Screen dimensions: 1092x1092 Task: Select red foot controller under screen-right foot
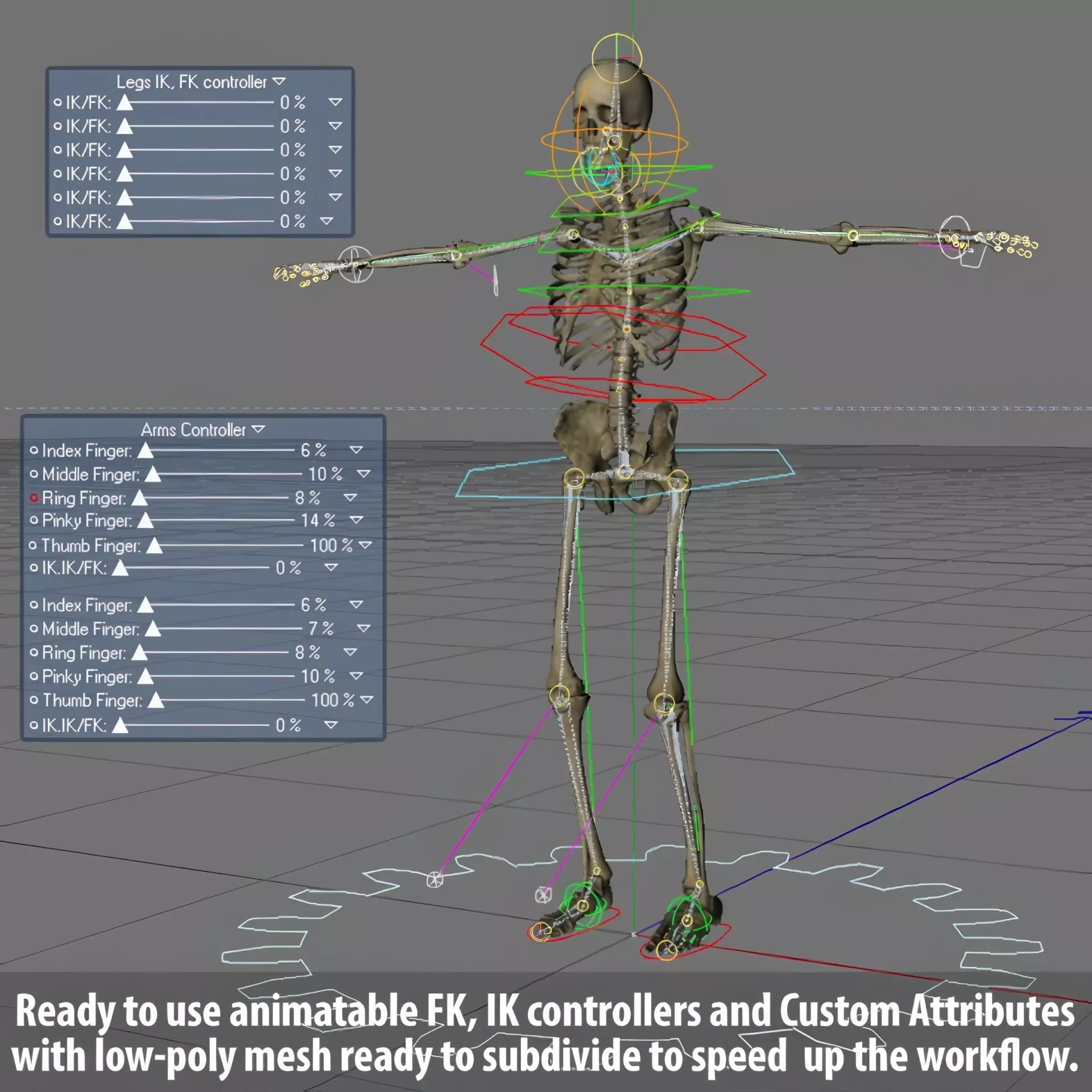click(x=685, y=943)
